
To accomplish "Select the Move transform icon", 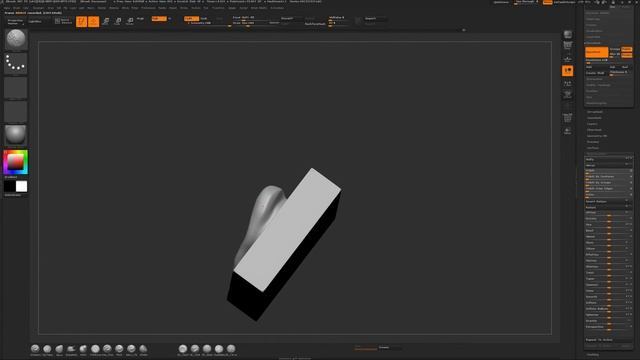I will click(x=106, y=21).
